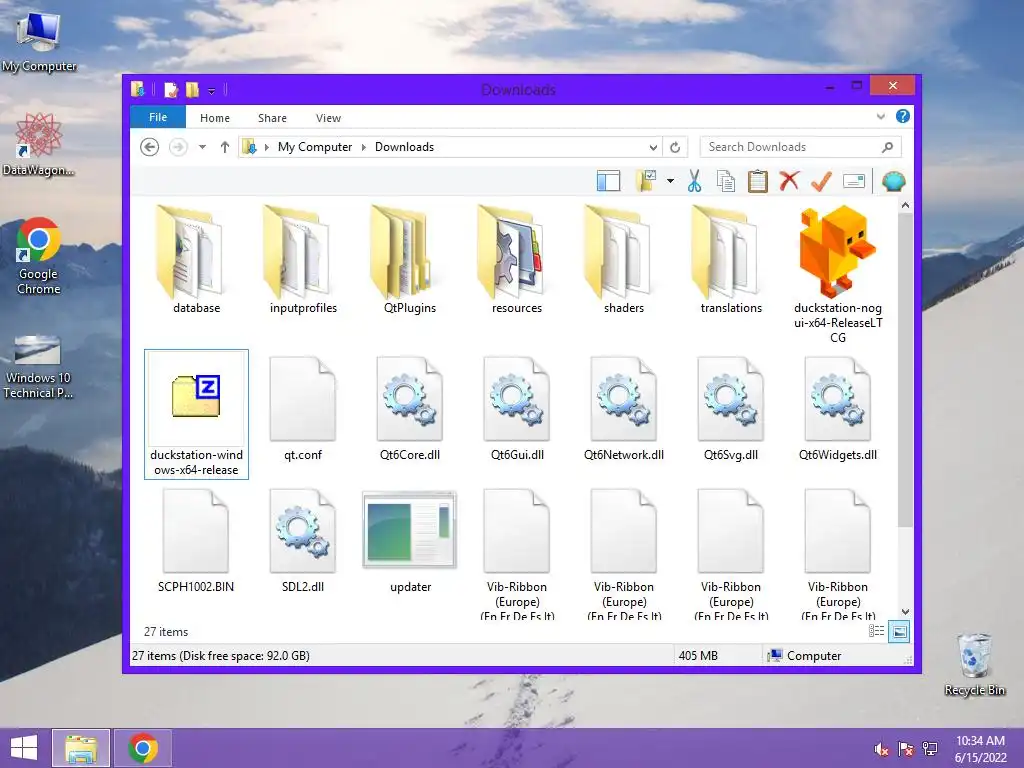Image resolution: width=1024 pixels, height=768 pixels.
Task: Click the folder options toolbar icon
Action: 647,181
